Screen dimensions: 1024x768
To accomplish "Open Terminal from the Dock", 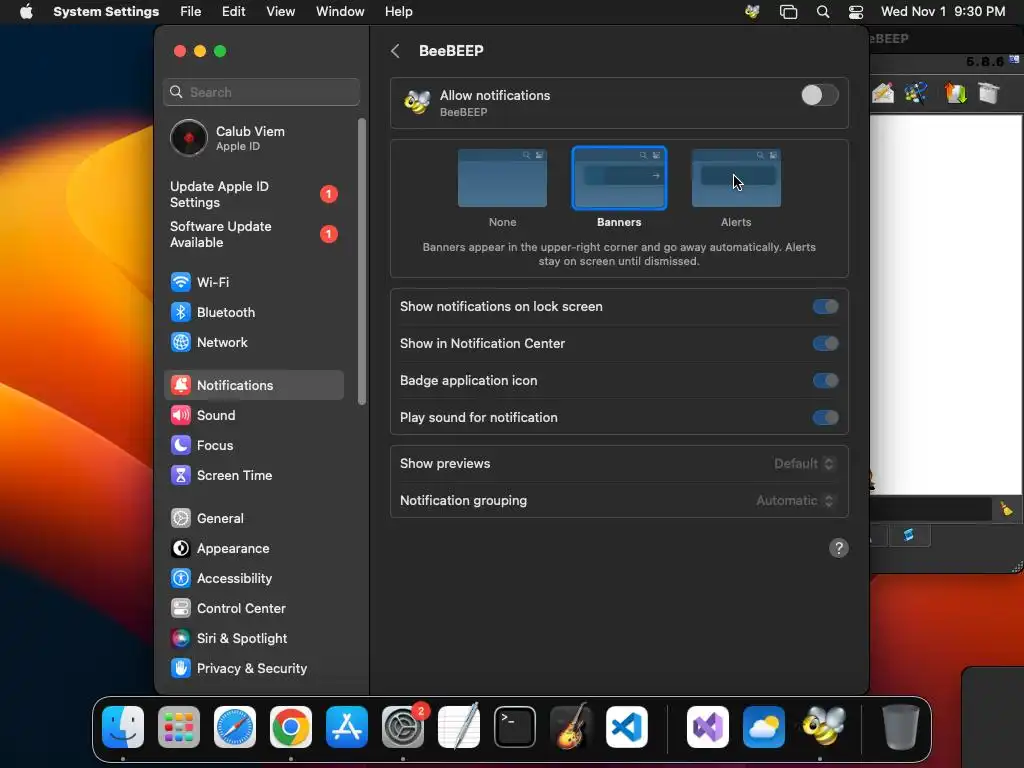I will click(515, 726).
